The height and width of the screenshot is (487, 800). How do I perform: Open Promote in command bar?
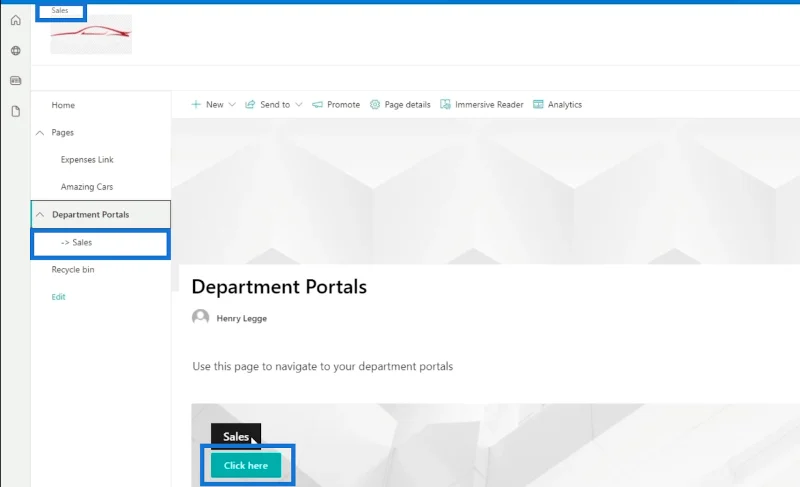[x=343, y=105]
